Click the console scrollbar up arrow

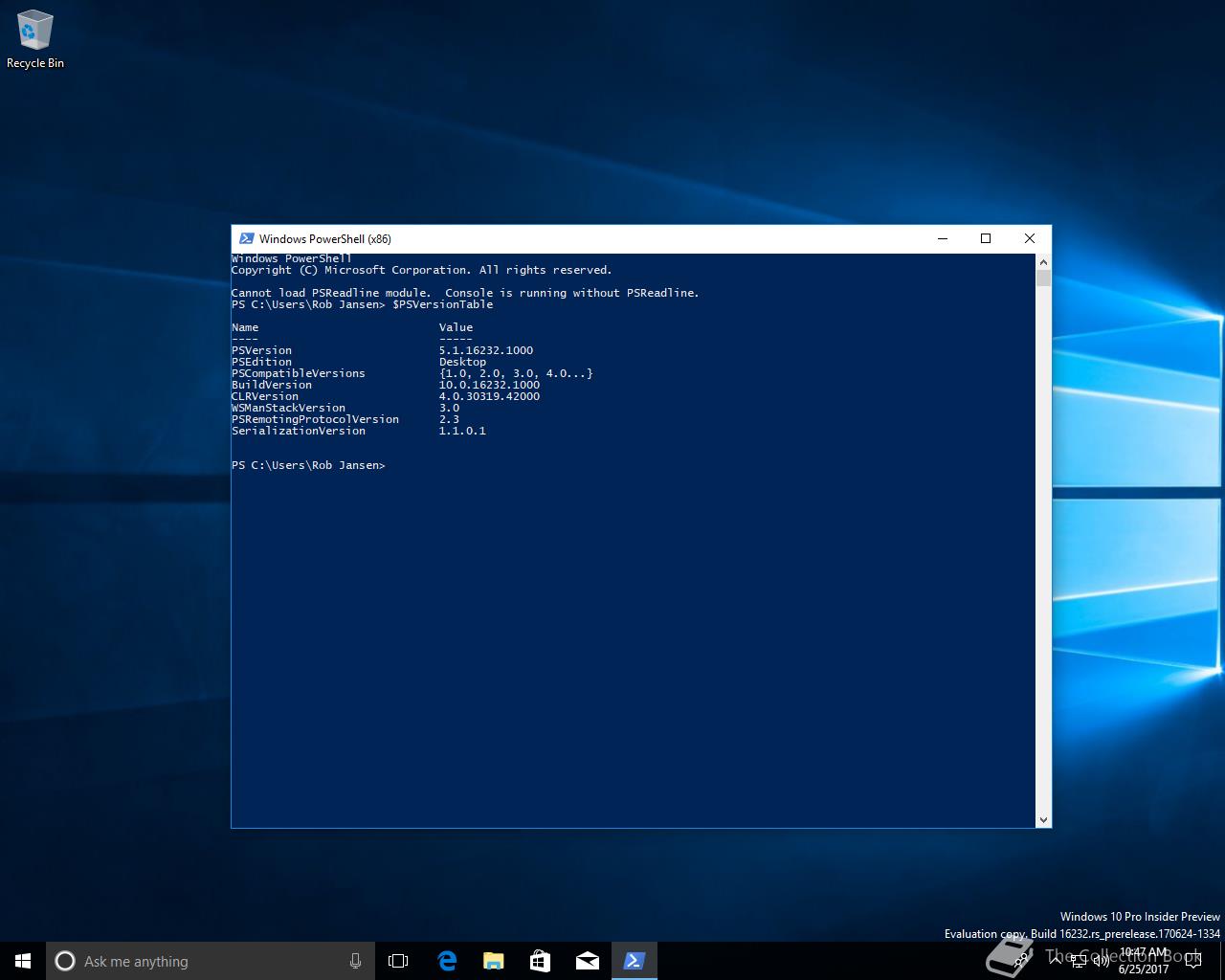point(1043,261)
